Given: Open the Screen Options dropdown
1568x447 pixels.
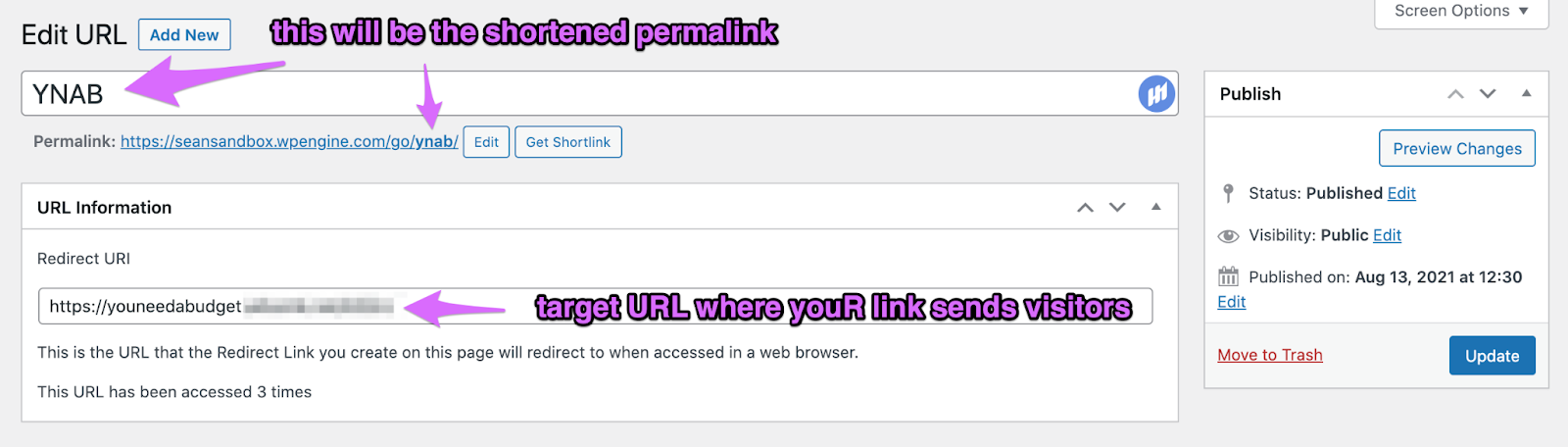Looking at the screenshot, I should (x=1461, y=12).
